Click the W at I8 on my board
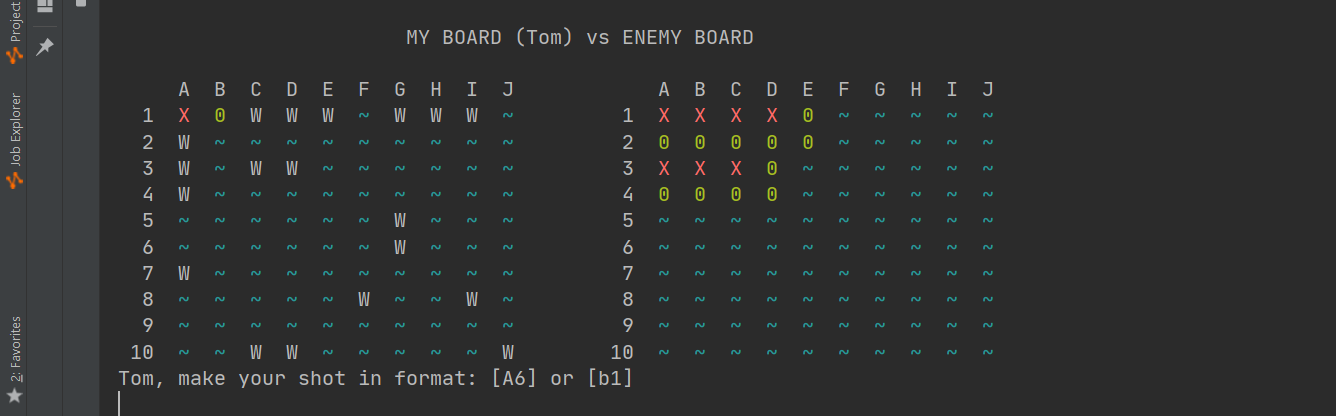This screenshot has width=1336, height=416. (x=472, y=299)
